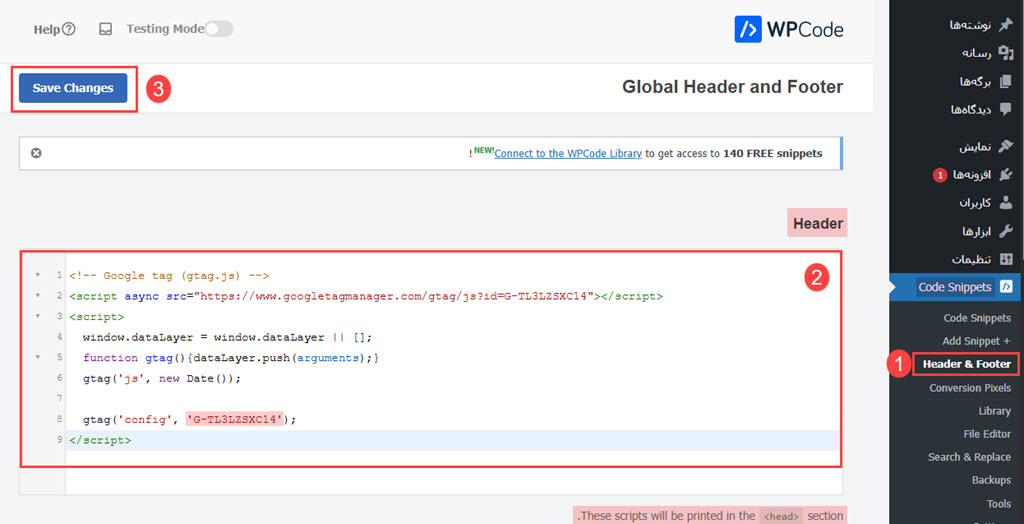This screenshot has height=524, width=1024.
Task: Click the 'G-TL3LZSXC14' ID in config line
Action: click(236, 419)
